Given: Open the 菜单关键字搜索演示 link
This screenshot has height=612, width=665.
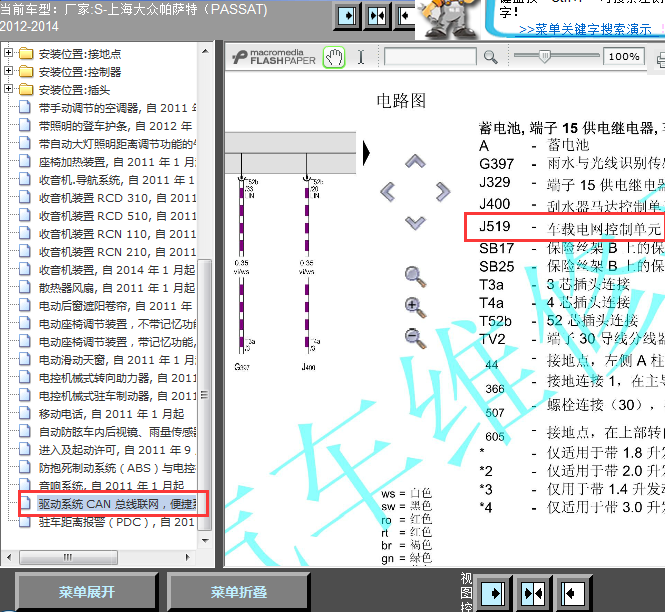Looking at the screenshot, I should (585, 29).
